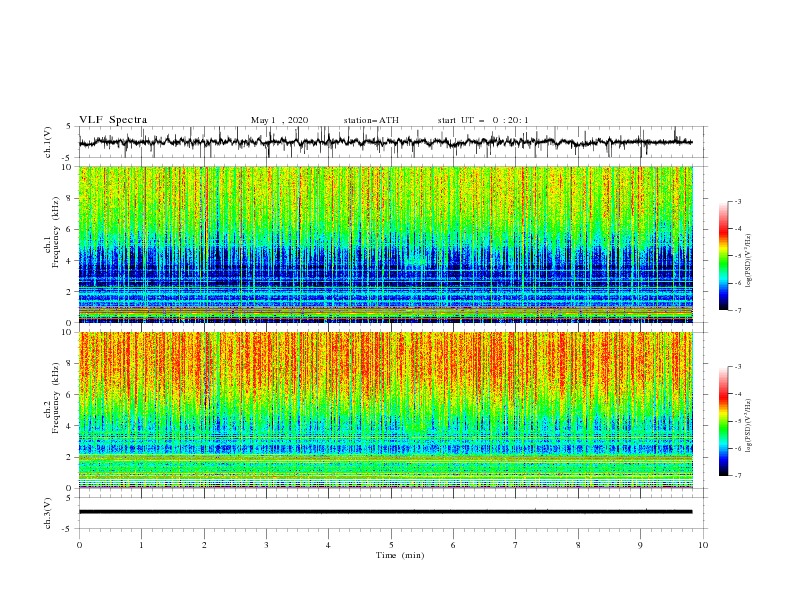Screen dimensions: 792x612
Task: Click the "7" tick on the time axis
Action: tap(516, 545)
